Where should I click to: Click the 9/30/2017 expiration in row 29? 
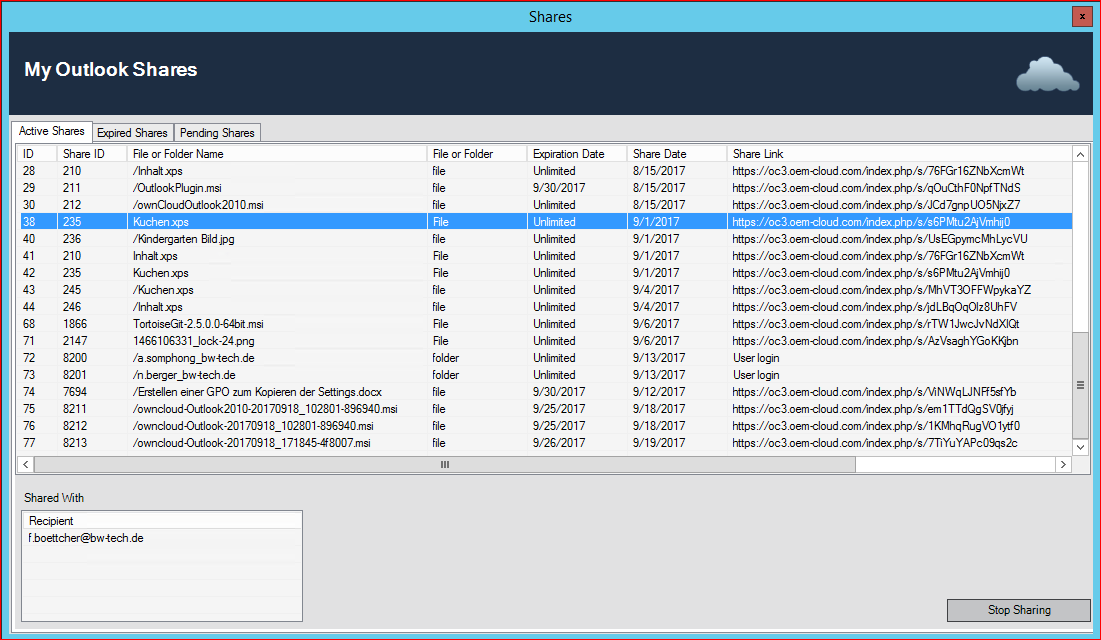pyautogui.click(x=559, y=188)
